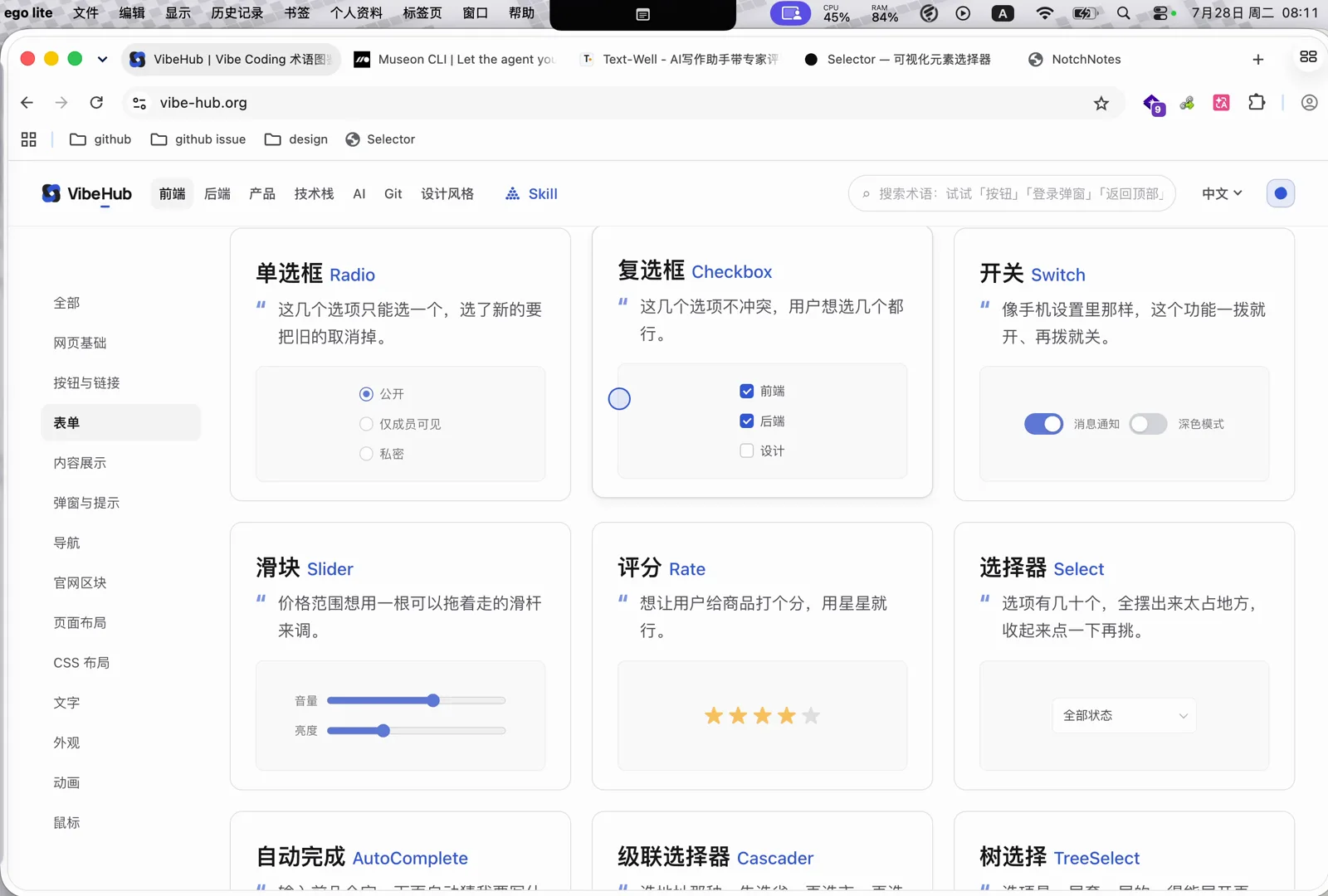Open the github bookmarks folder
This screenshot has height=896, width=1328.
[100, 139]
